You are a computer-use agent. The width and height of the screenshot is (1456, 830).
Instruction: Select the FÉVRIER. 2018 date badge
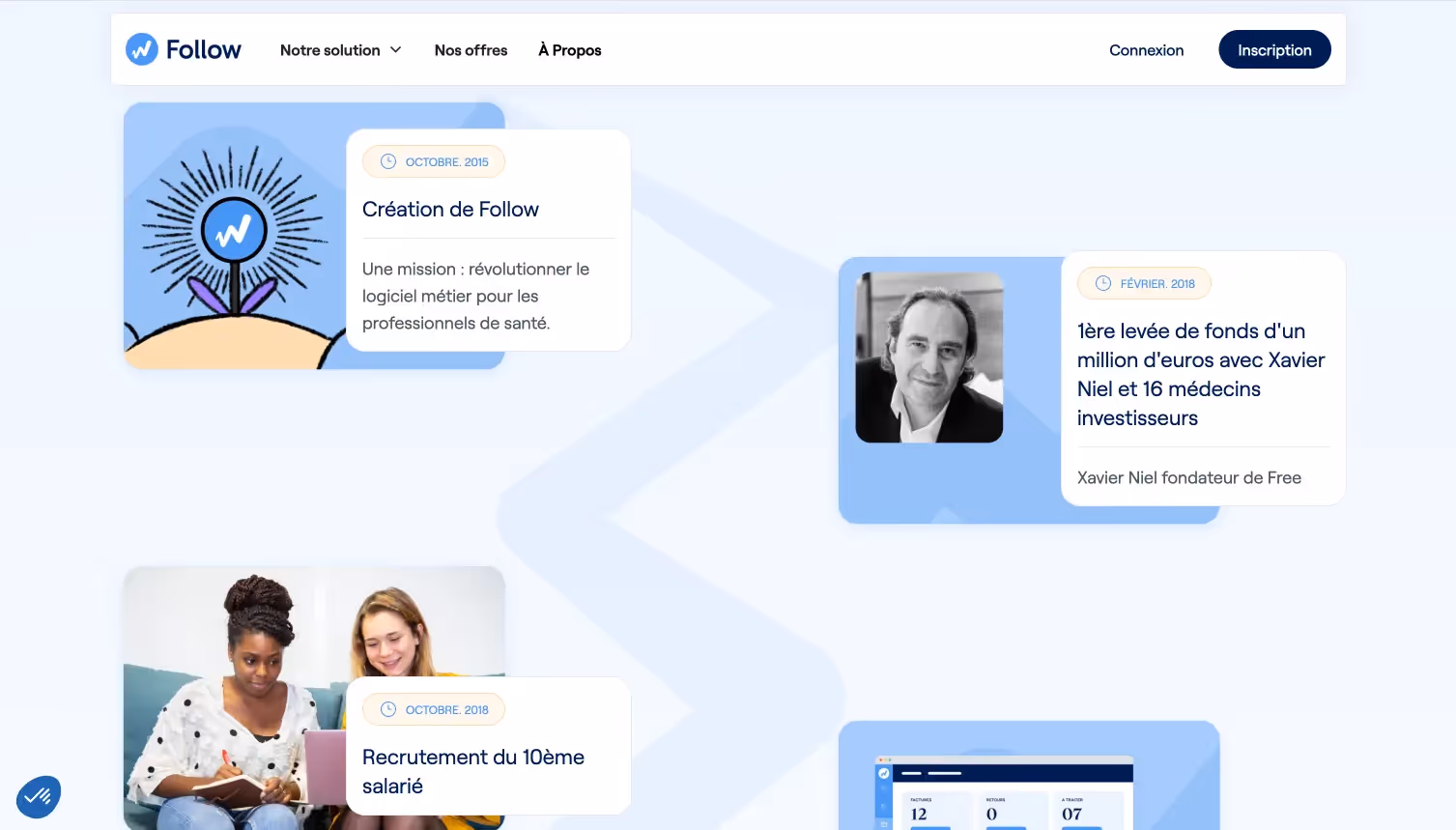click(1144, 283)
